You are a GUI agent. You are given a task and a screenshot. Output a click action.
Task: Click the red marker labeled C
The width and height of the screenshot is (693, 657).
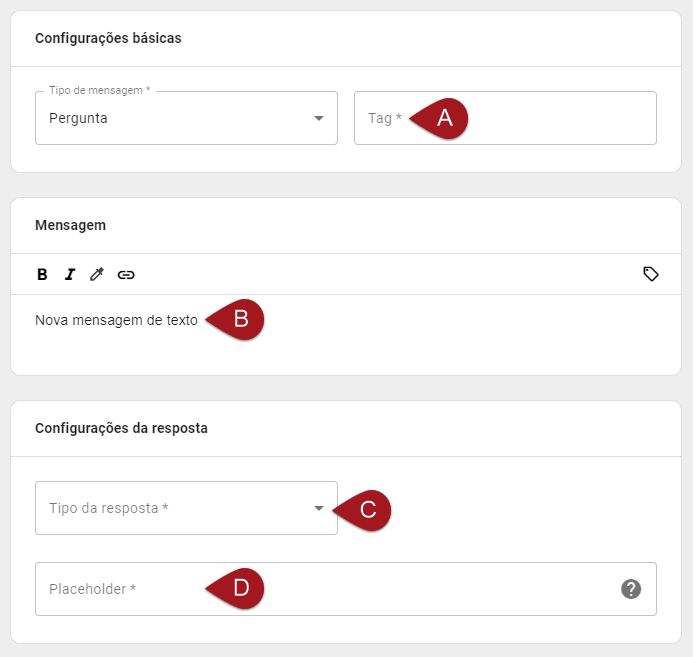pyautogui.click(x=364, y=509)
